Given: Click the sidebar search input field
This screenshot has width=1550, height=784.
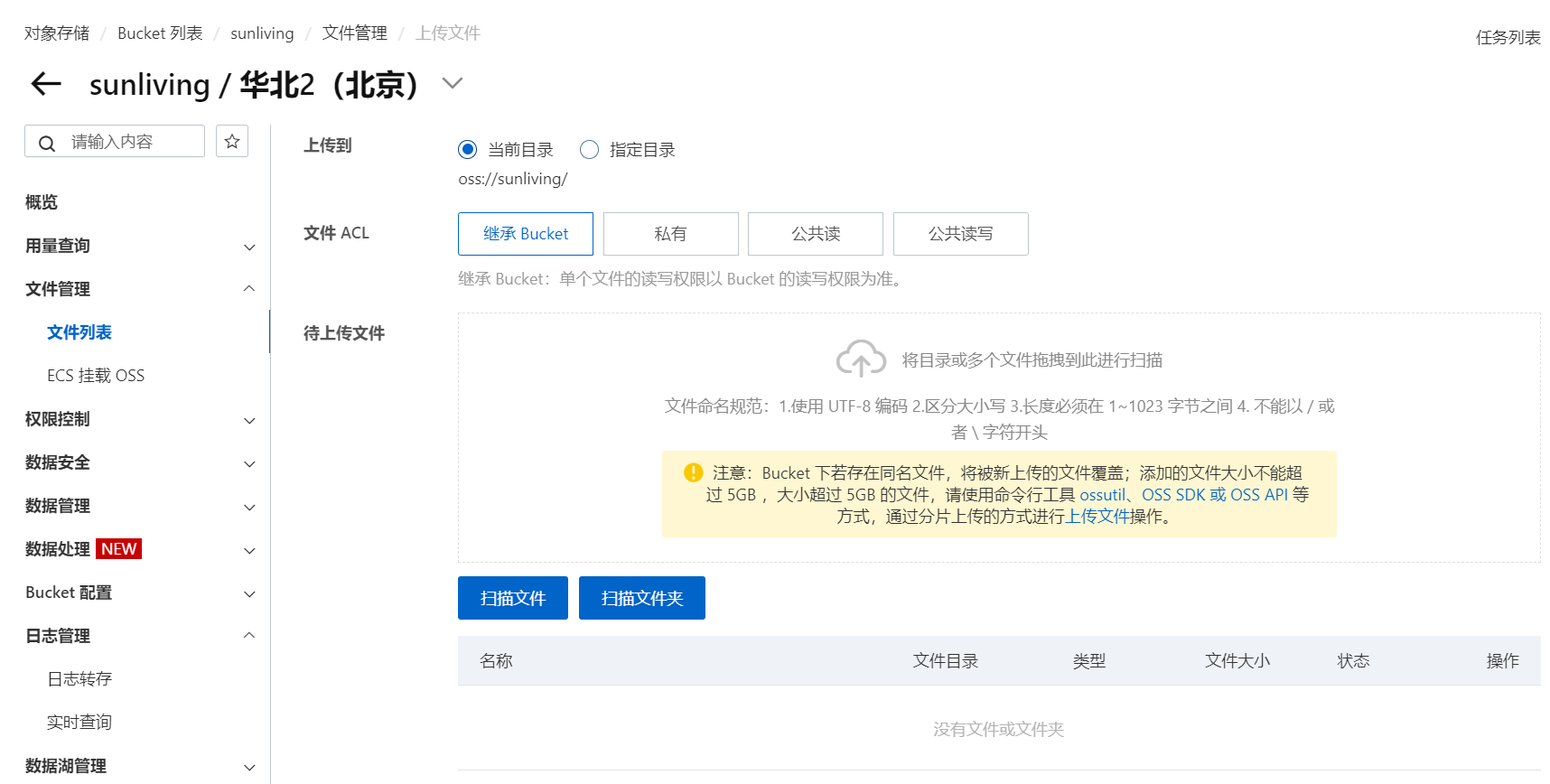Looking at the screenshot, I should point(115,141).
